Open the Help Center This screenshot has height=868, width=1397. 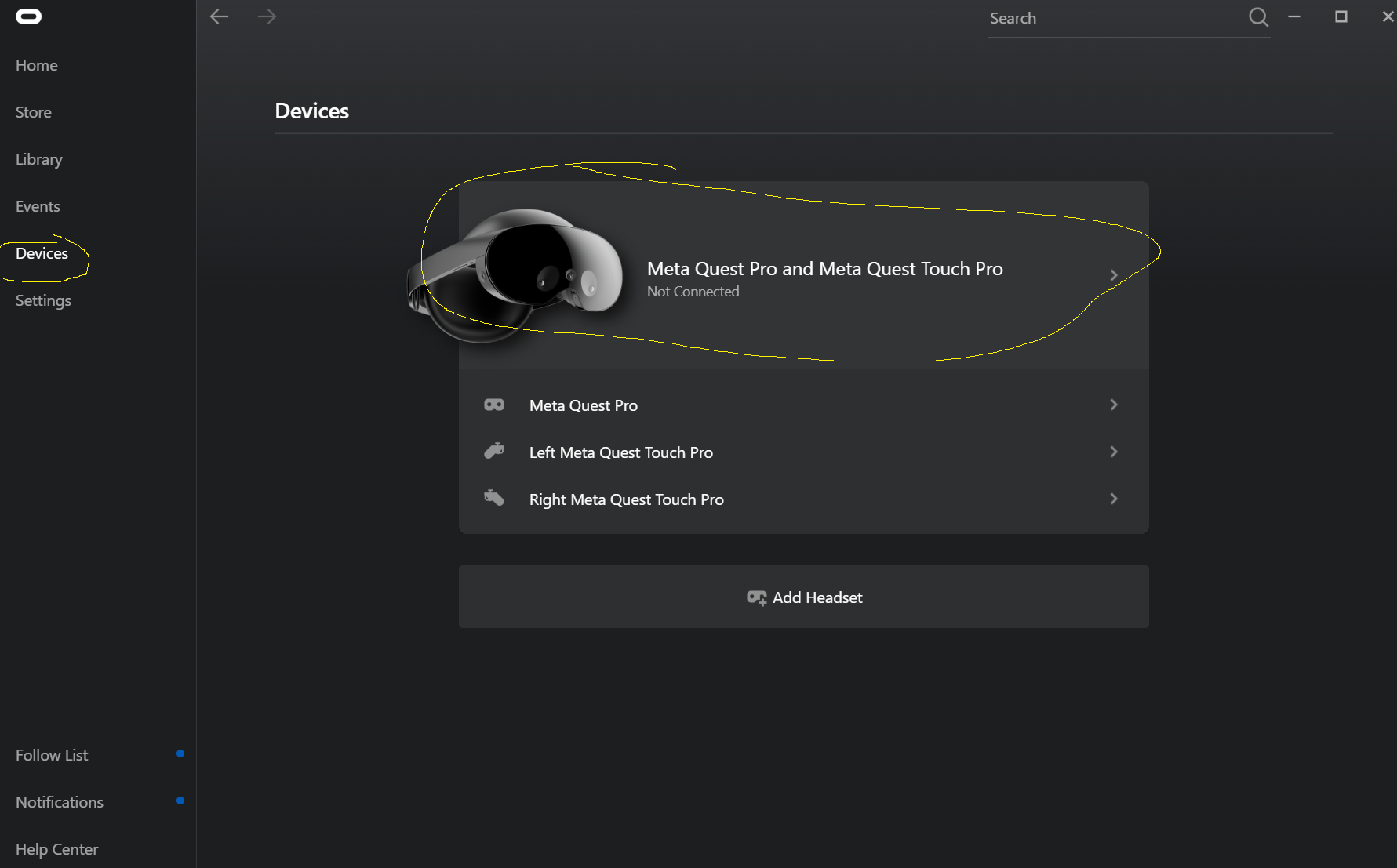tap(56, 849)
